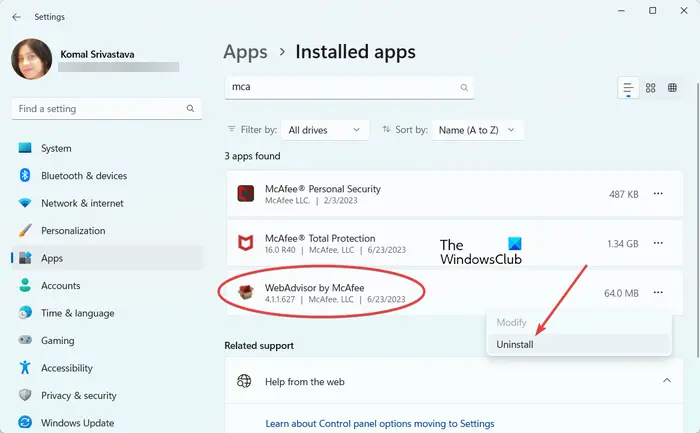Switch to list view layout icon
The width and height of the screenshot is (700, 433).
tap(628, 87)
